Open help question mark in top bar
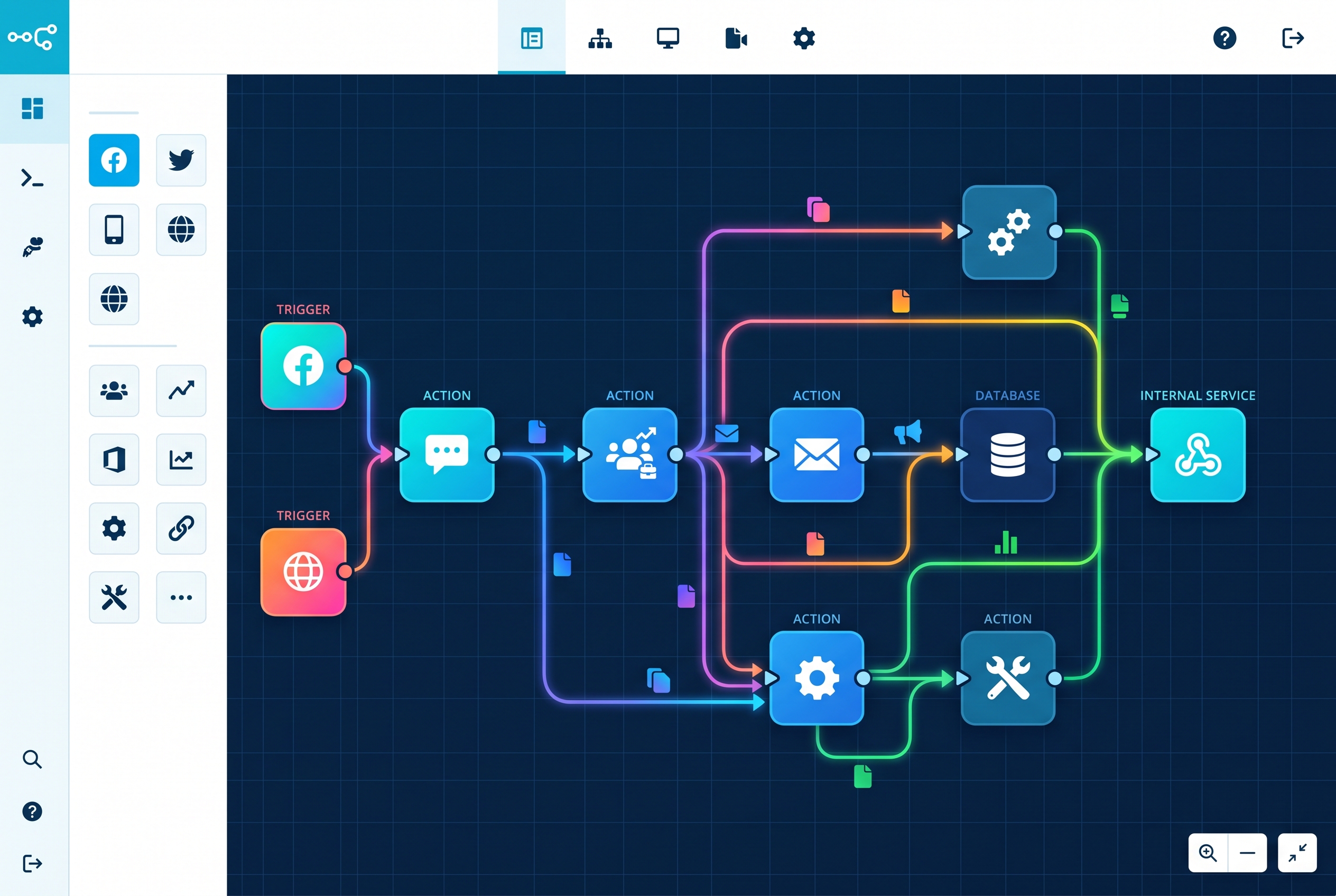The height and width of the screenshot is (896, 1336). pos(1224,38)
